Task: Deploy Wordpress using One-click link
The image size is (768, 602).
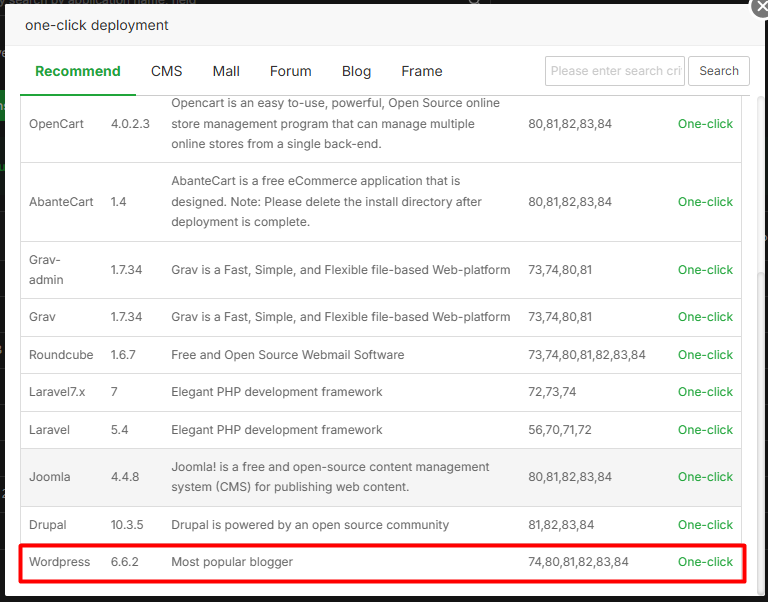Action: 705,562
